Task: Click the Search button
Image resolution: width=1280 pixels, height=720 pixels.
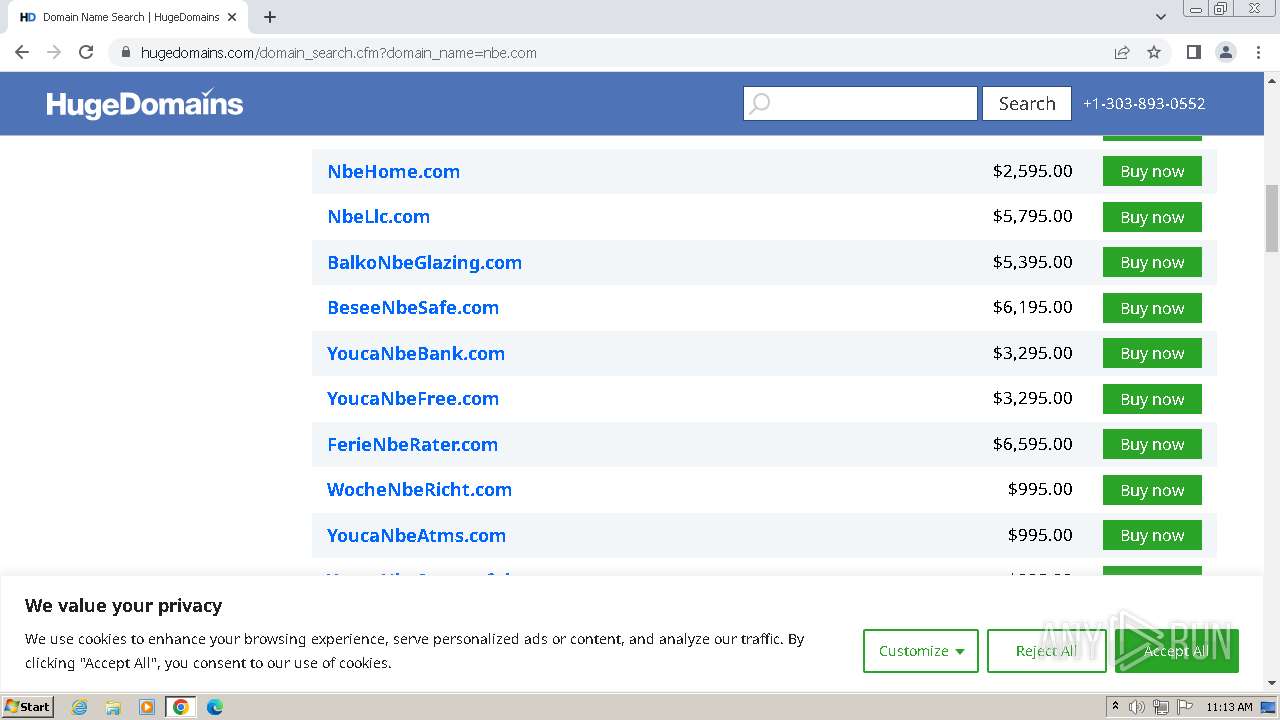Action: coord(1027,103)
